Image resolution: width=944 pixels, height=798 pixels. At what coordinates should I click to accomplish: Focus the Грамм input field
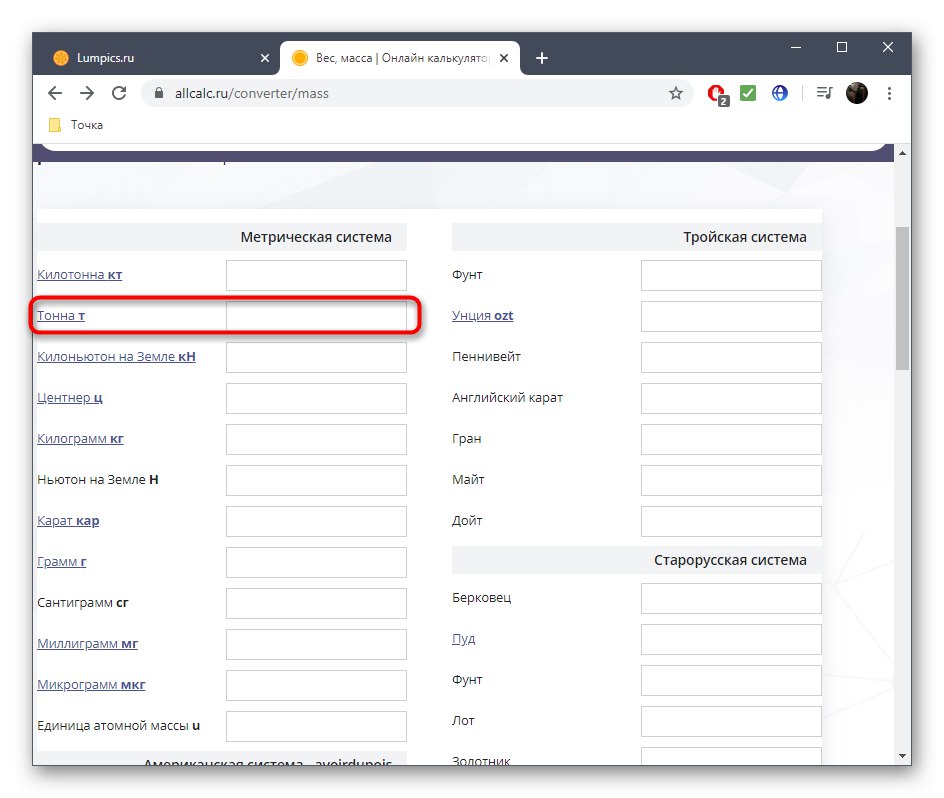tap(316, 562)
